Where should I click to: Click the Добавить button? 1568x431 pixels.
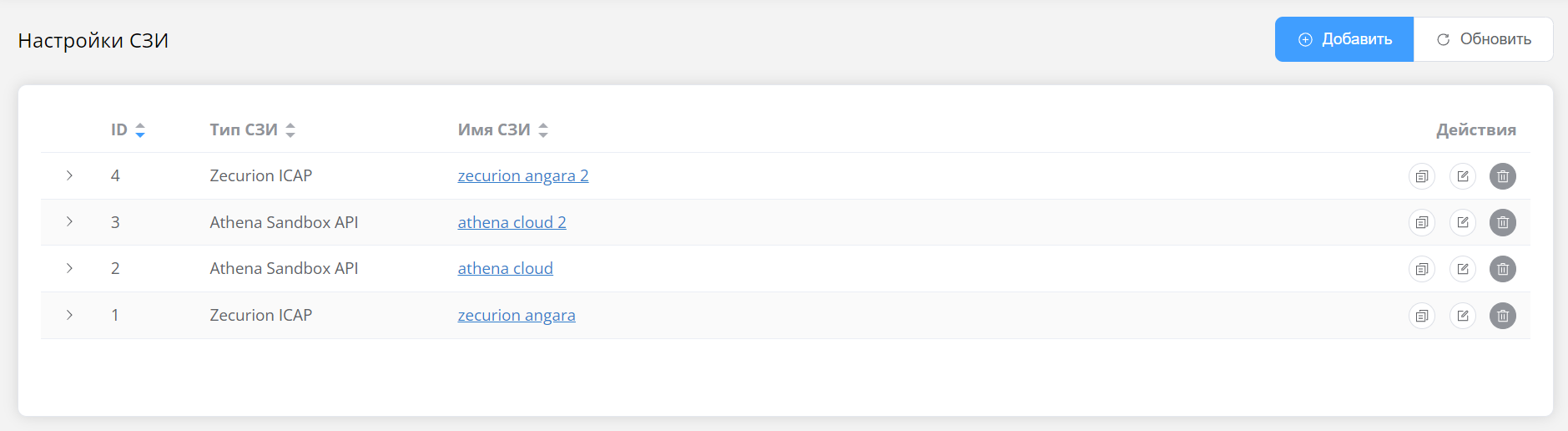(1344, 39)
